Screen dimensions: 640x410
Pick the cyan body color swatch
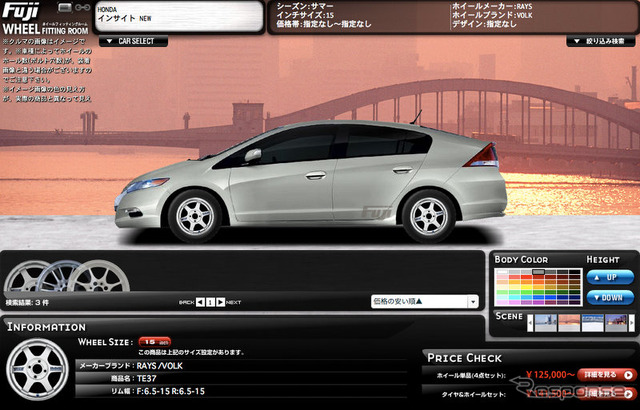(514, 297)
